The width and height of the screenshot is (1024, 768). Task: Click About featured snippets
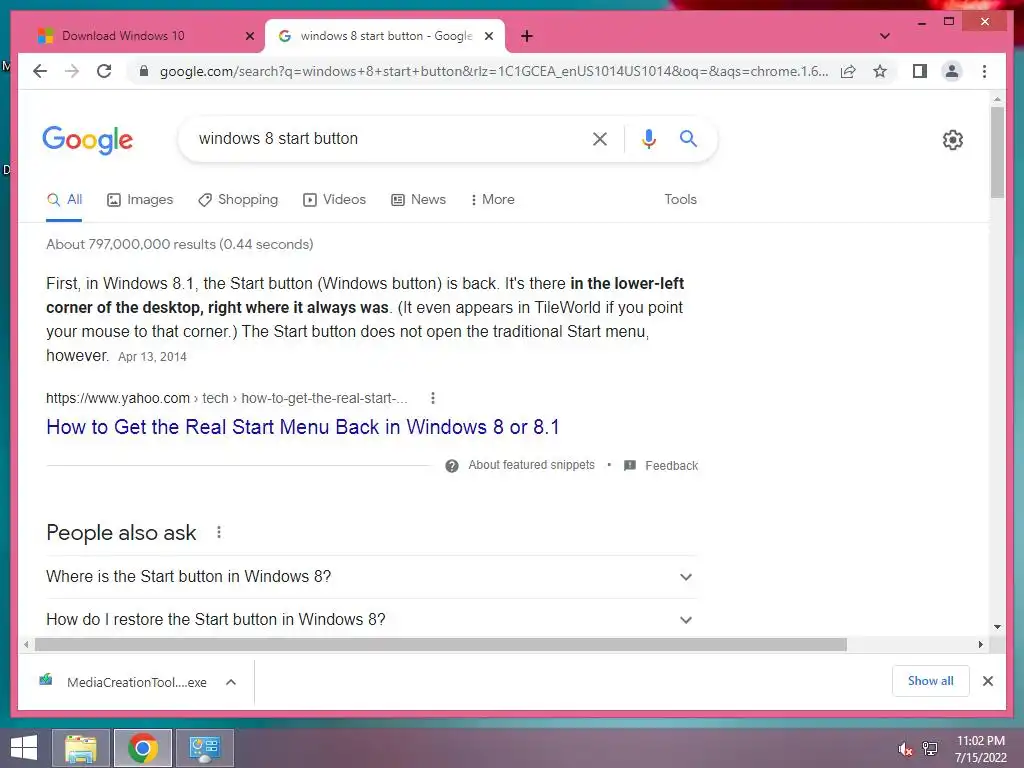(x=531, y=465)
